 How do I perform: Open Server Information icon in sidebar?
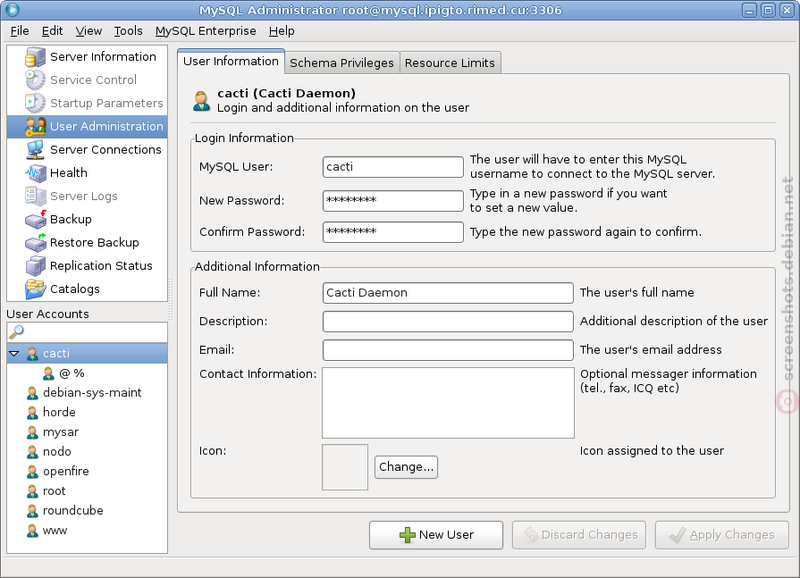[x=35, y=57]
